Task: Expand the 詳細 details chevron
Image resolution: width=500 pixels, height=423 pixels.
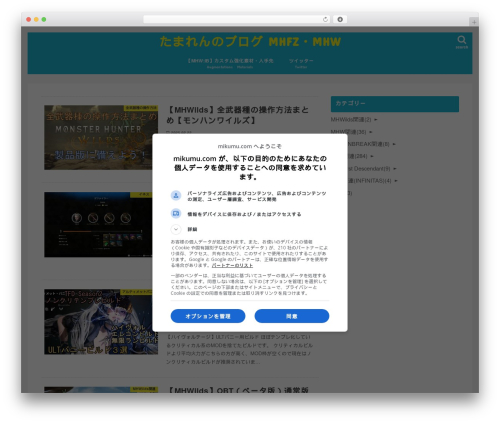Action: click(x=176, y=229)
